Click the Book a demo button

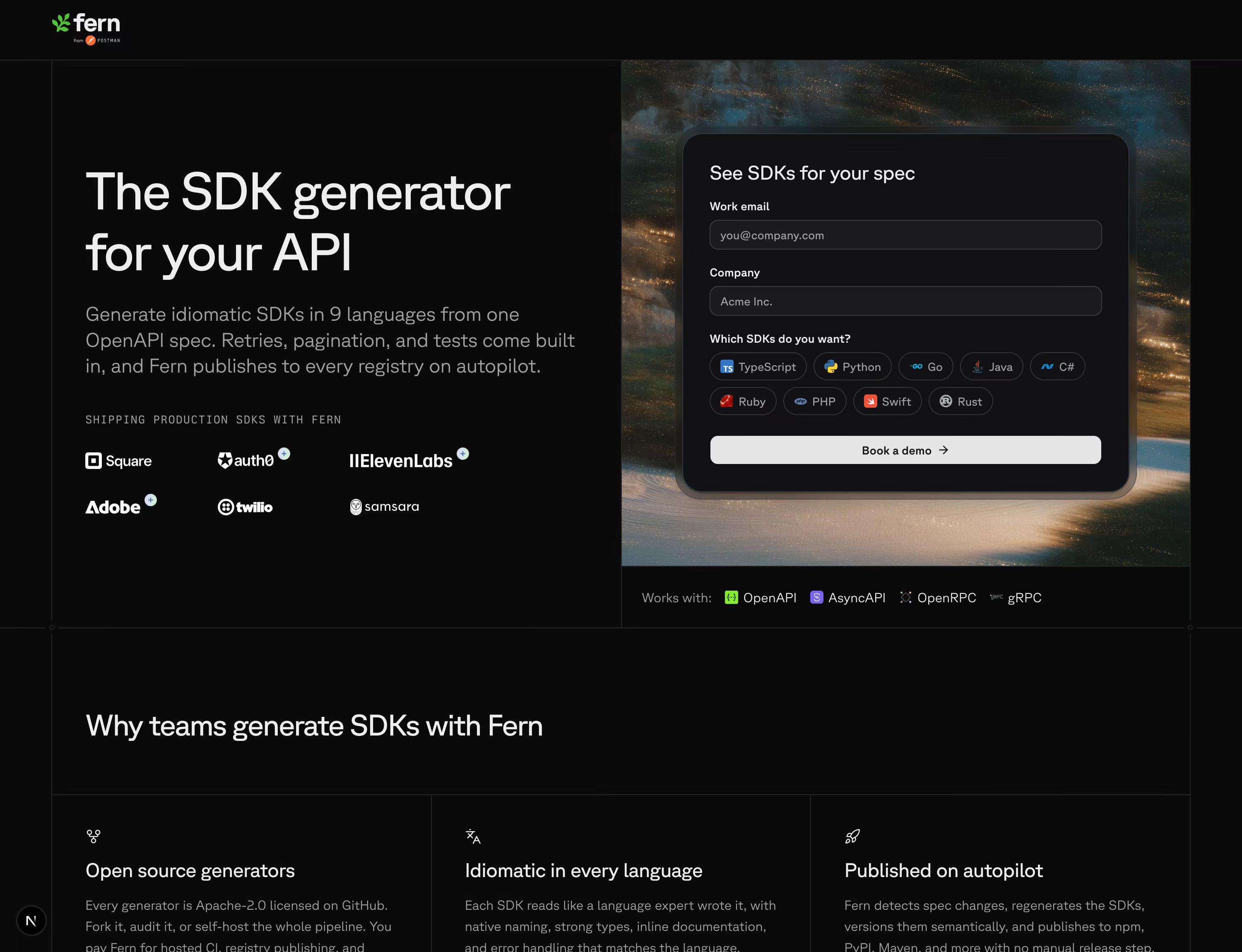pos(905,450)
